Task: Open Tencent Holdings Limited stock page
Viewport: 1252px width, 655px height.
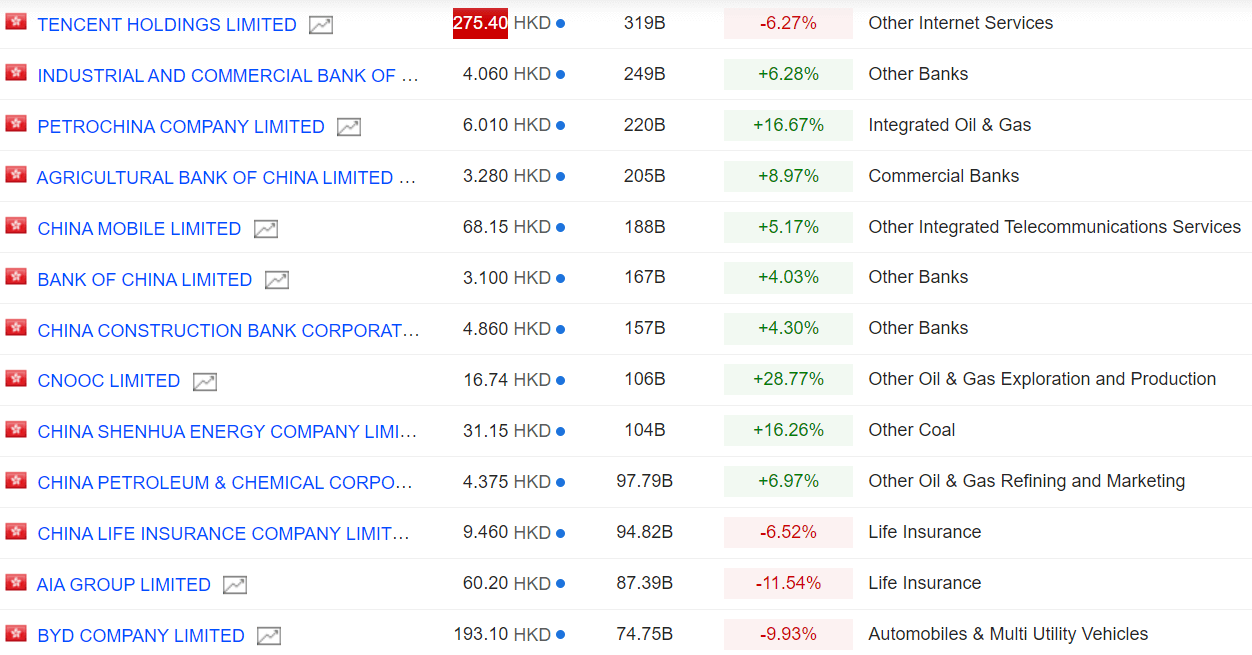Action: pos(167,25)
